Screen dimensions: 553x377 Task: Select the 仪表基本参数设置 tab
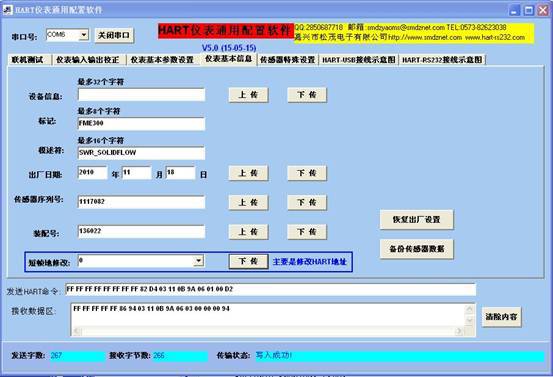click(x=162, y=60)
